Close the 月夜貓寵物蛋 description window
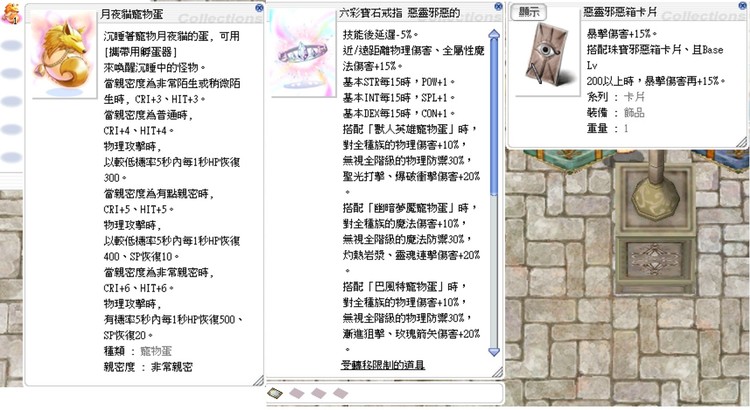The height and width of the screenshot is (410, 750). click(259, 8)
